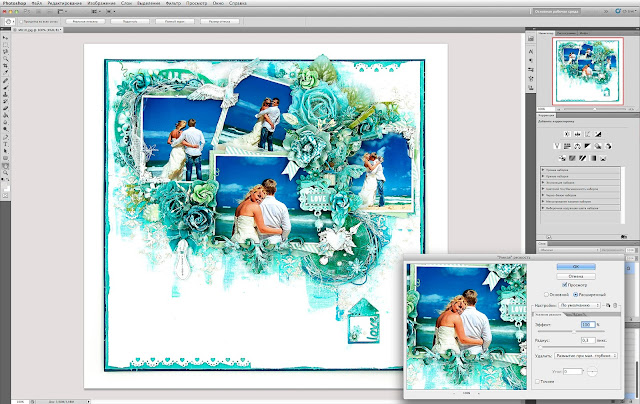Add a Brightness/Contrast adjustment

tap(567, 134)
